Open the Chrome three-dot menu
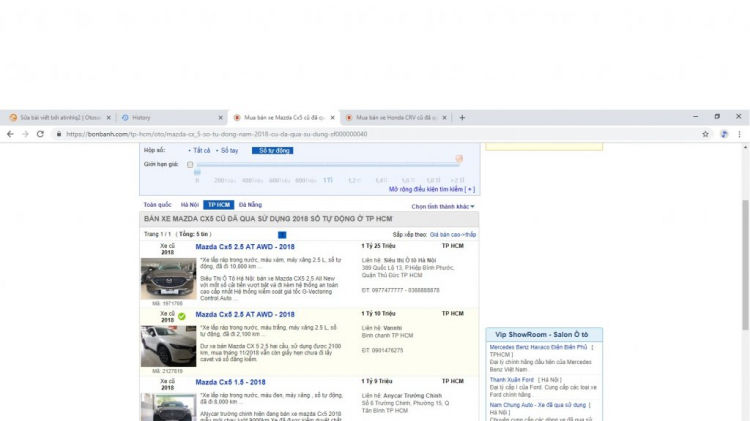The width and height of the screenshot is (750, 421). point(739,134)
